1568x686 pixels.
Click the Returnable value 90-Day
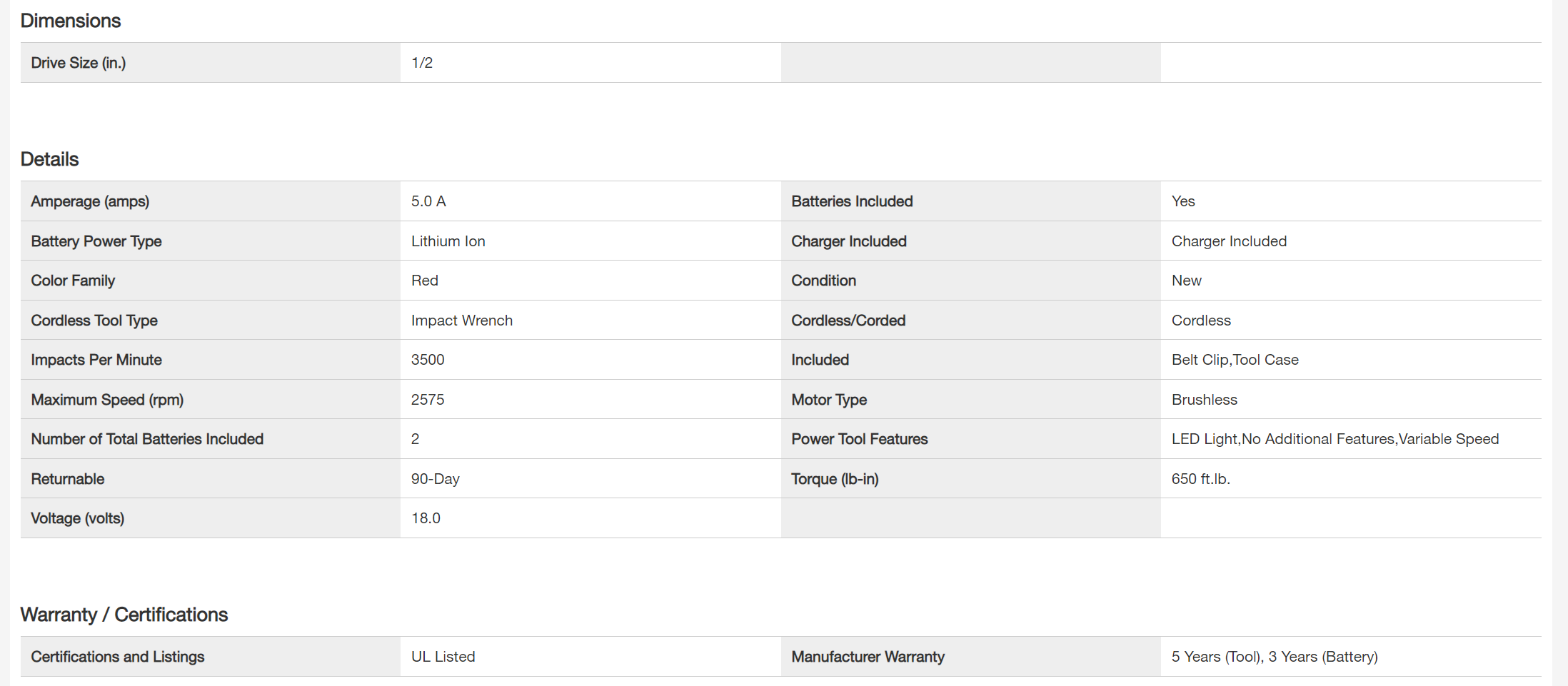point(435,479)
